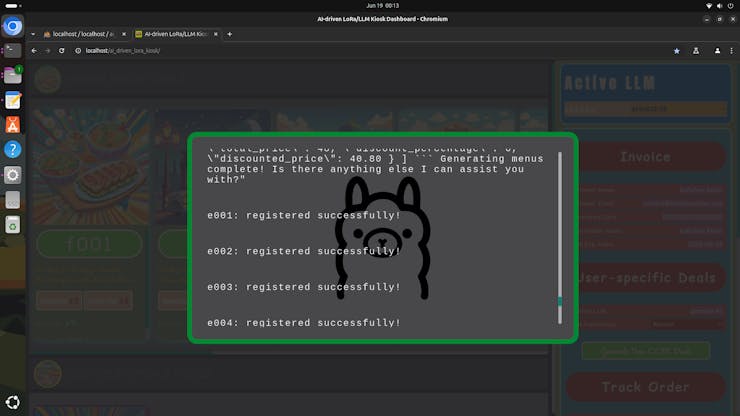Select the f001 menu item button
740x416 pixels.
click(89, 244)
